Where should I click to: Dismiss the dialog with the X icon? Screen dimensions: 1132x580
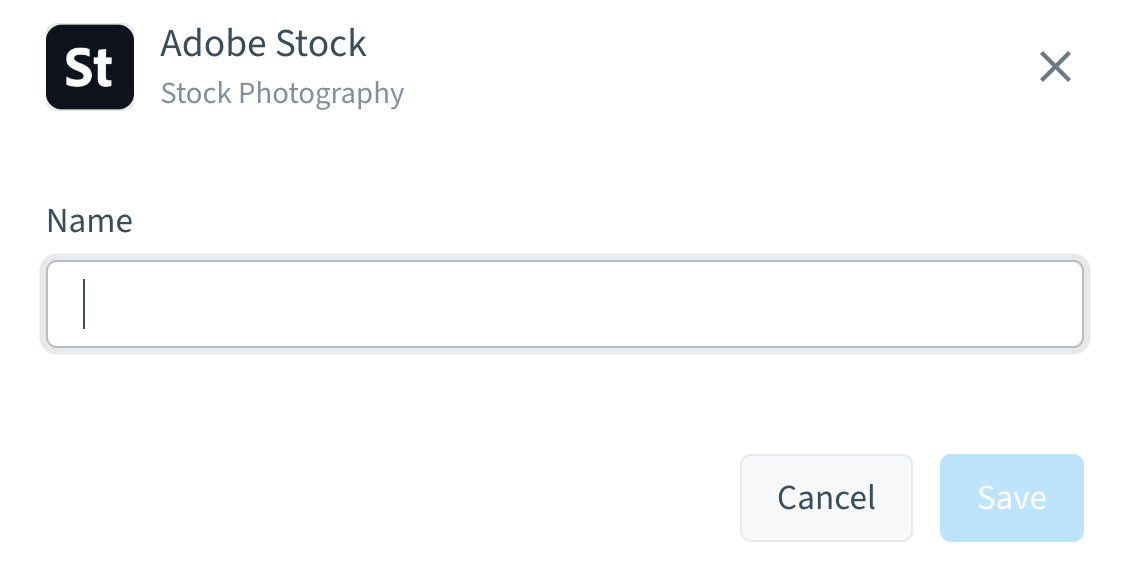1056,67
